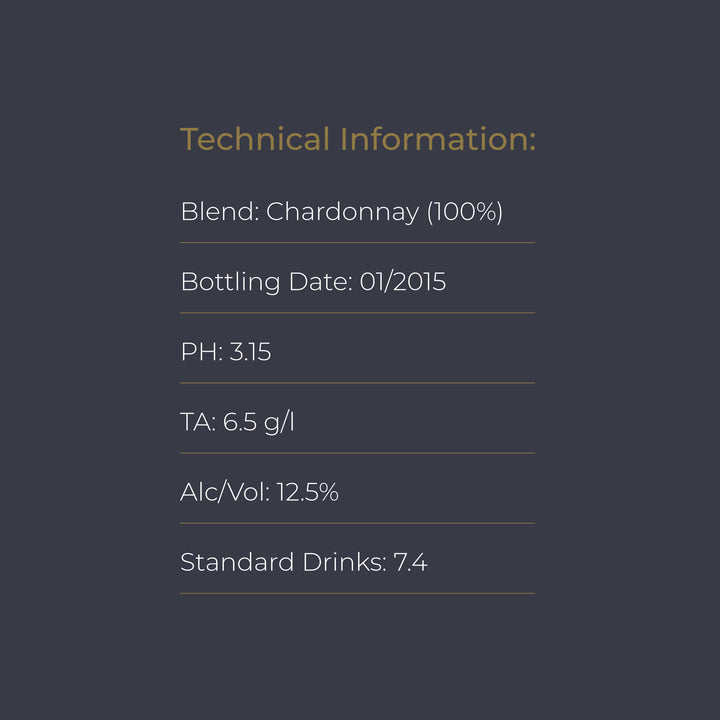720x720 pixels.
Task: Select the PH: 3.15 row
Action: click(226, 352)
